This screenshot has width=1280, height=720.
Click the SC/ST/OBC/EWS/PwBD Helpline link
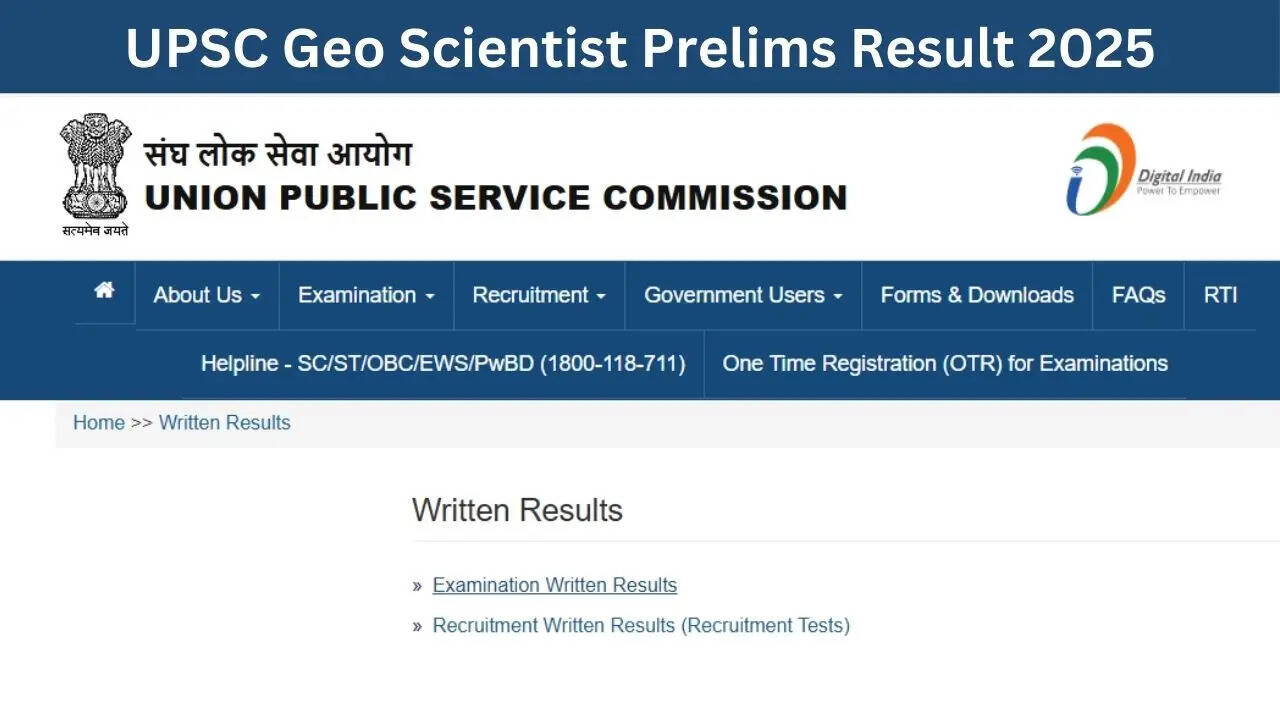(443, 363)
